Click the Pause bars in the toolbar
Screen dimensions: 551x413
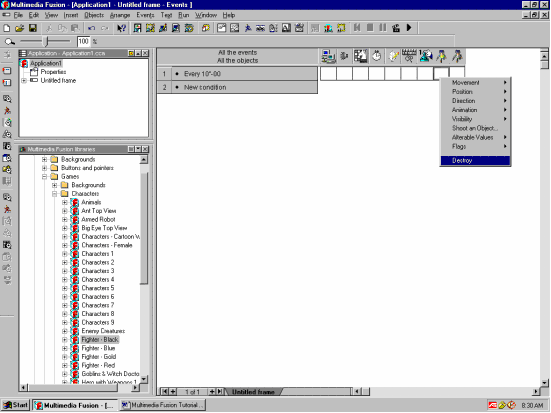pos(383,27)
